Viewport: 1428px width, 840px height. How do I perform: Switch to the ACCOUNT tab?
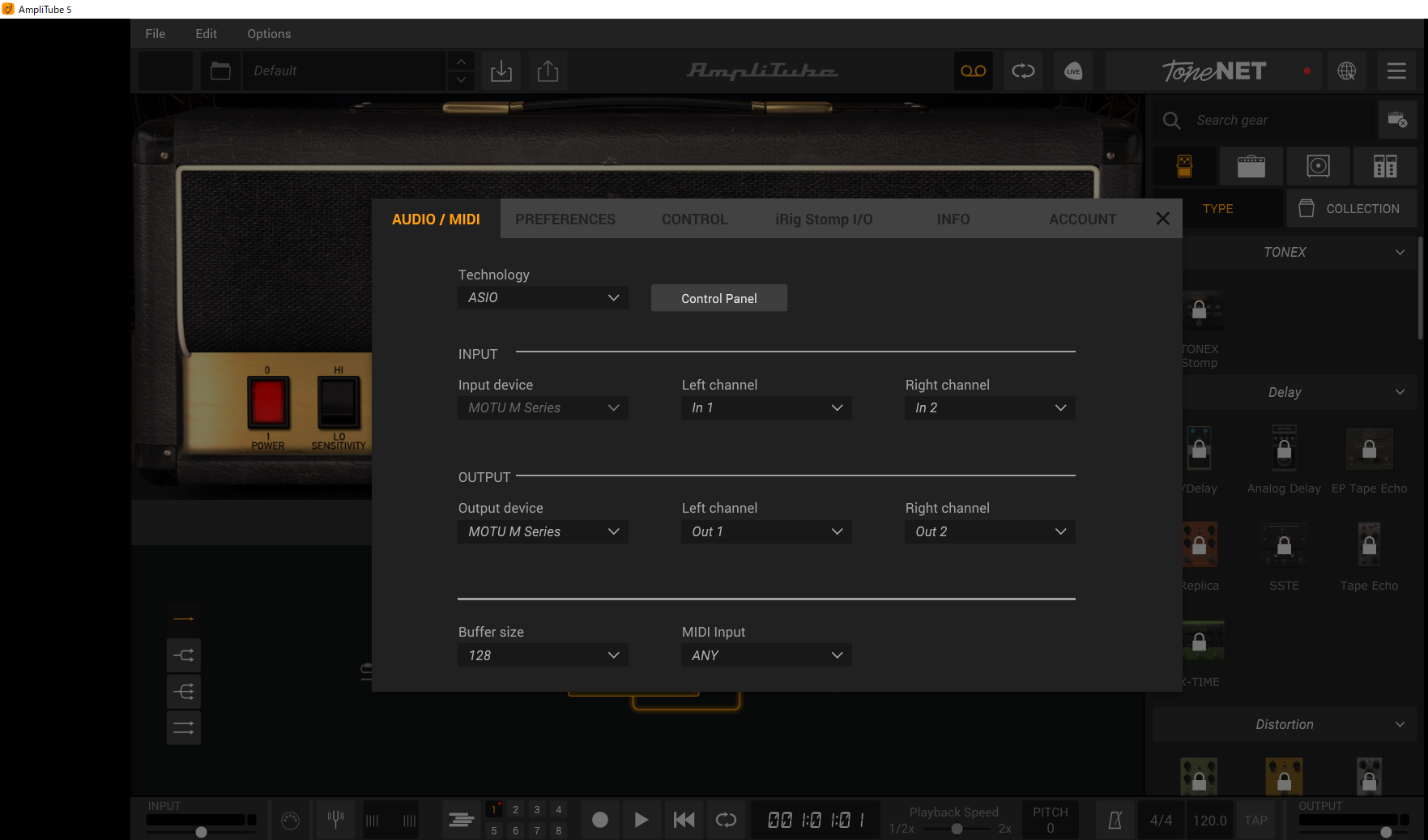[1082, 220]
